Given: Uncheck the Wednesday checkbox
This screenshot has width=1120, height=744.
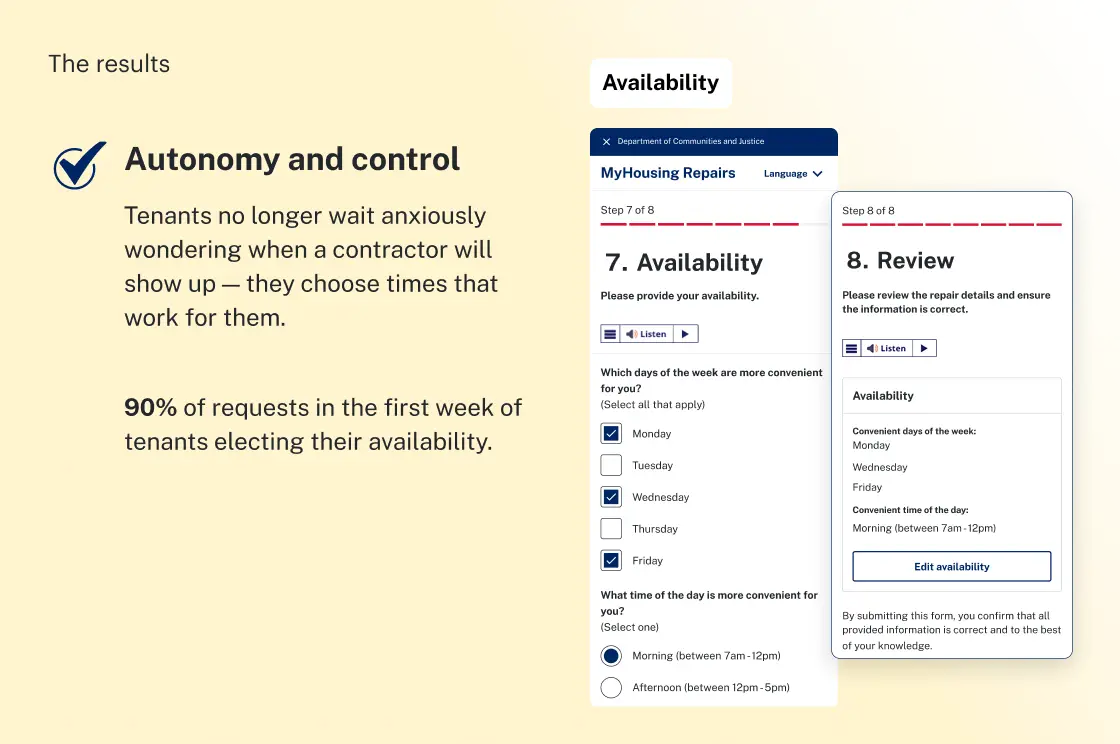Looking at the screenshot, I should 610,497.
